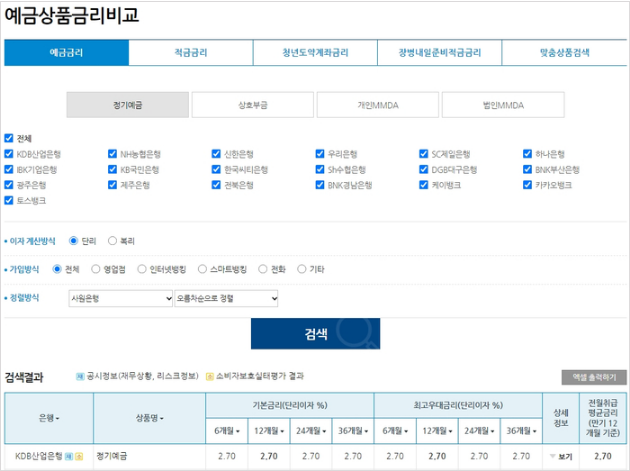Choose 전체 for 가입방식
630x471 pixels.
57,269
